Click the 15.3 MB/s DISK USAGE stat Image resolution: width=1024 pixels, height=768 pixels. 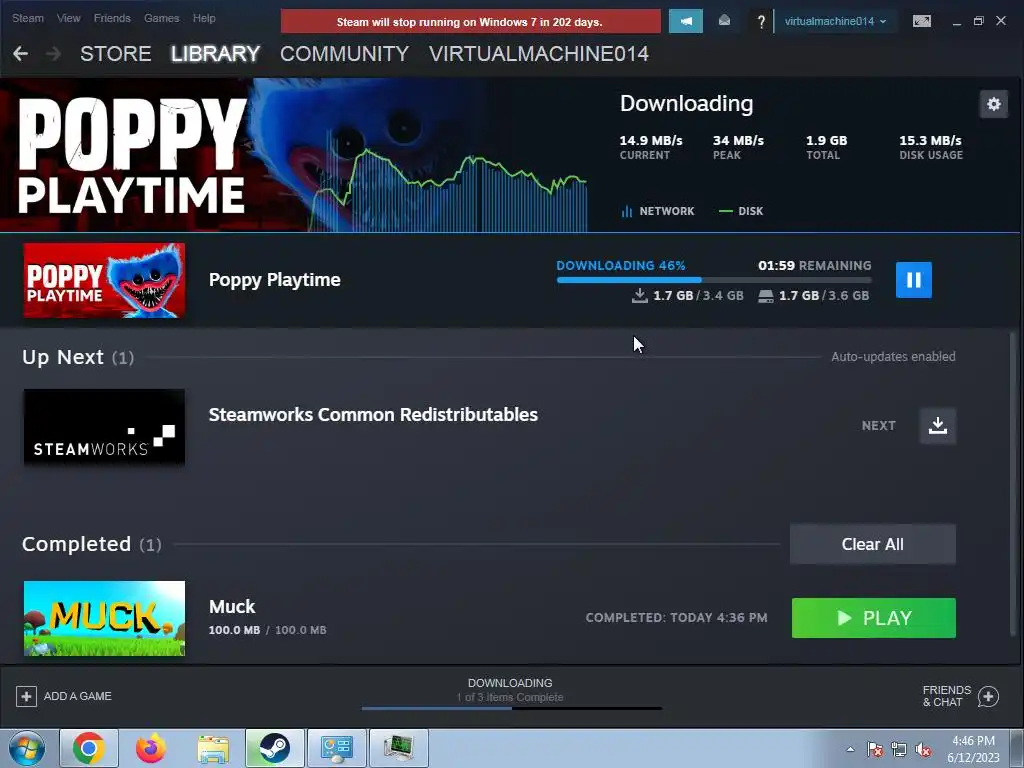pos(931,147)
